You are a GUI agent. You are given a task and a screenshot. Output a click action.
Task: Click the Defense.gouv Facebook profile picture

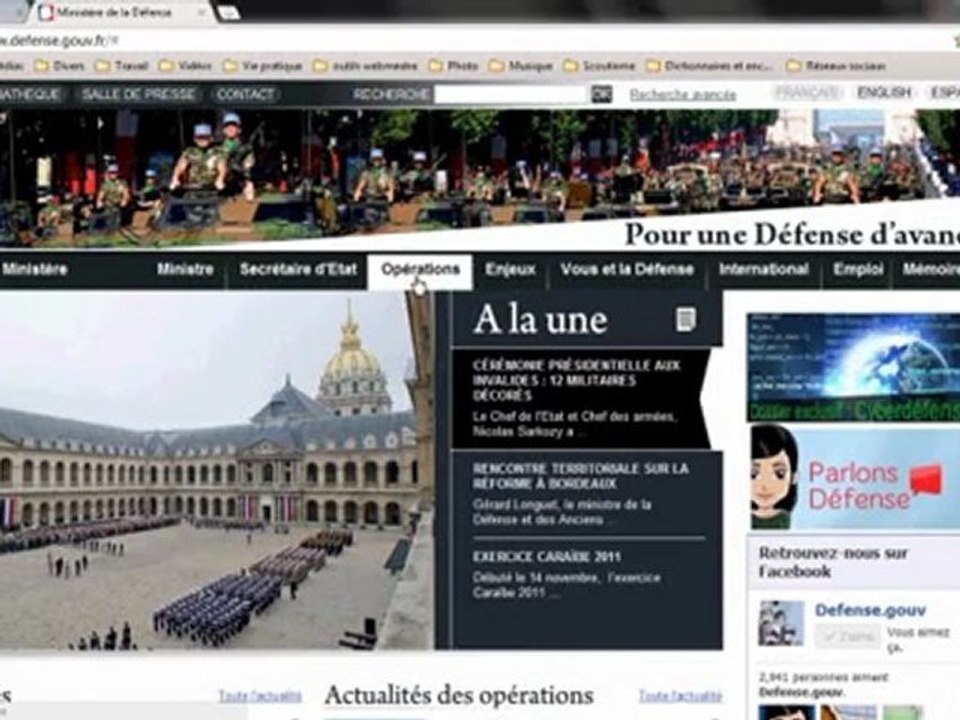(x=781, y=623)
